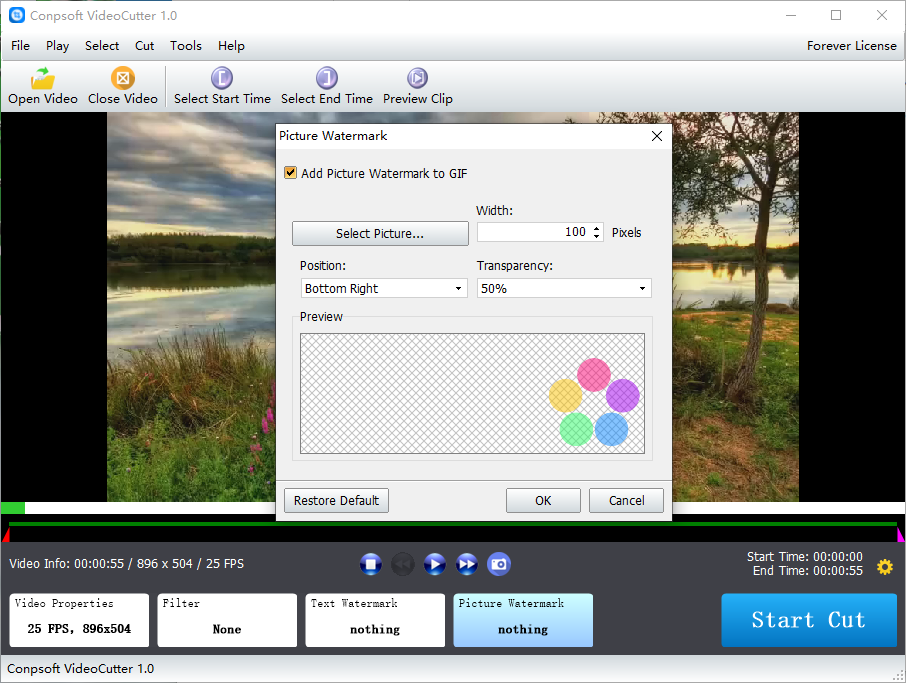The image size is (906, 683).
Task: Open the Text Watermark panel
Action: point(375,620)
